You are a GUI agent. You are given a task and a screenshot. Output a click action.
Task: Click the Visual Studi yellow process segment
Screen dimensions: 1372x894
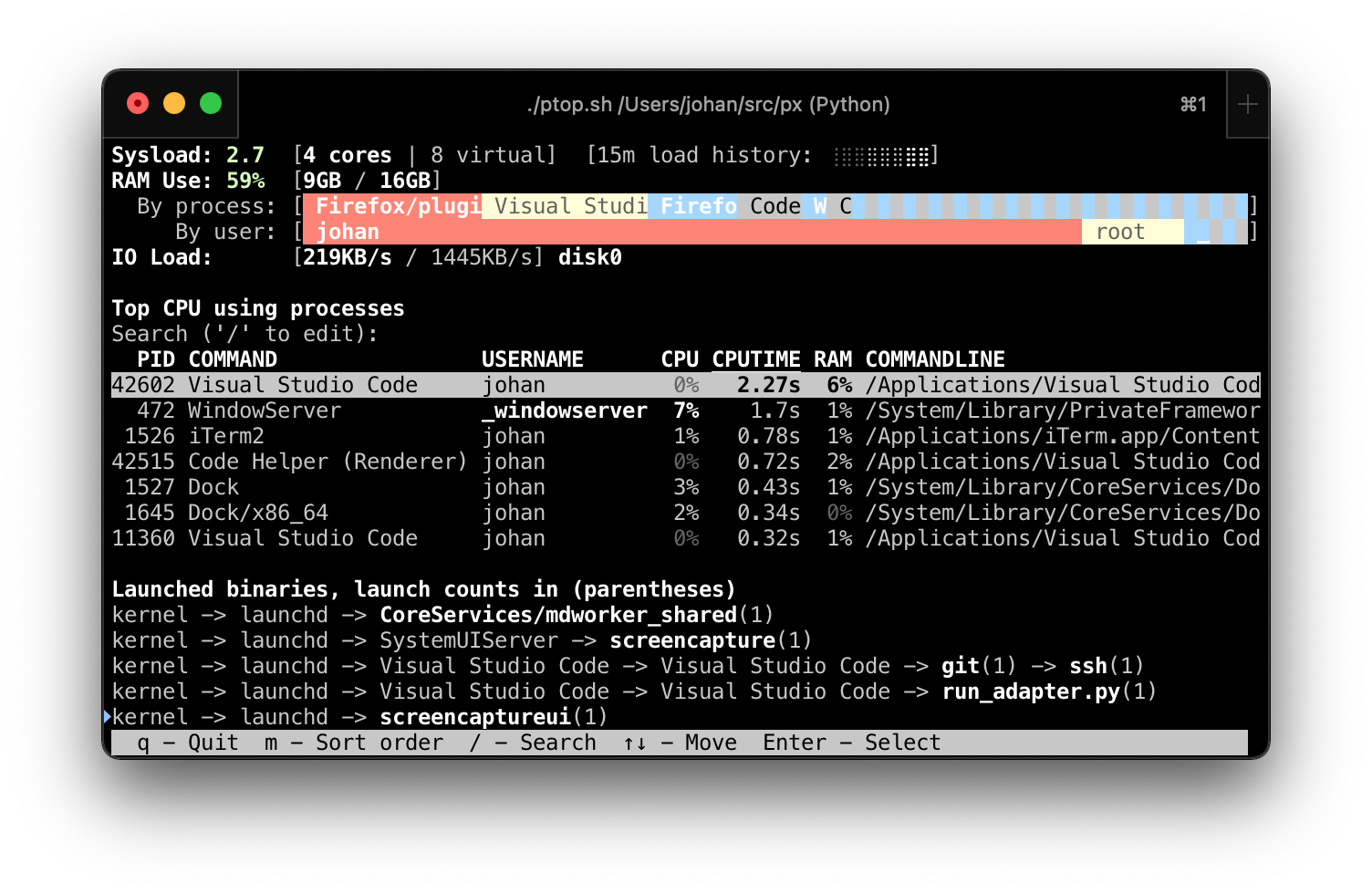point(566,206)
